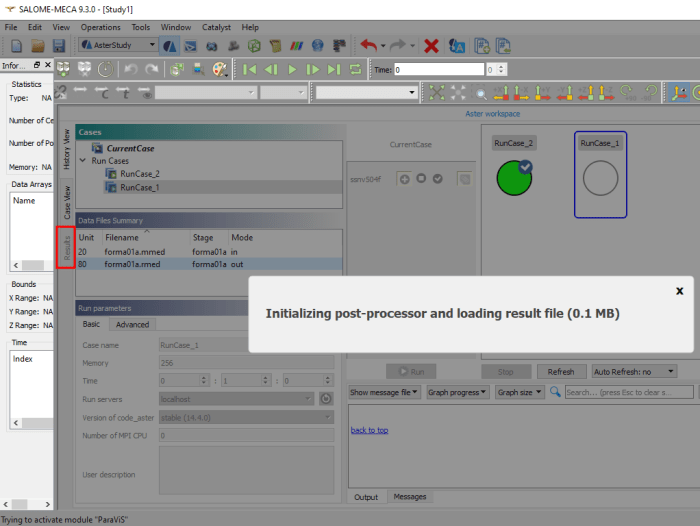Open the redo history dropdown arrow
This screenshot has height=526, width=700.
coord(412,46)
